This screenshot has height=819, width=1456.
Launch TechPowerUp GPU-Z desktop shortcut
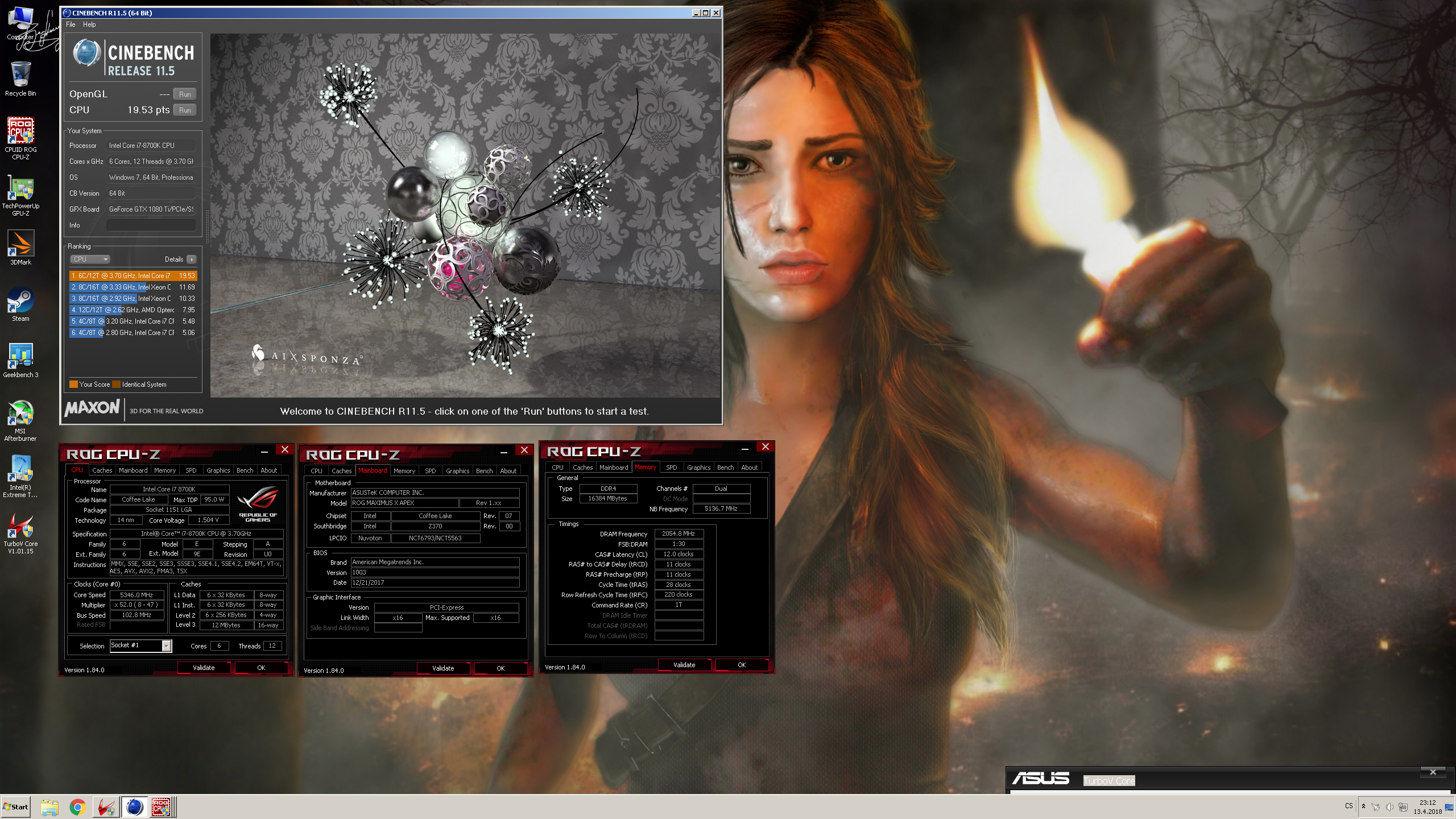click(20, 195)
